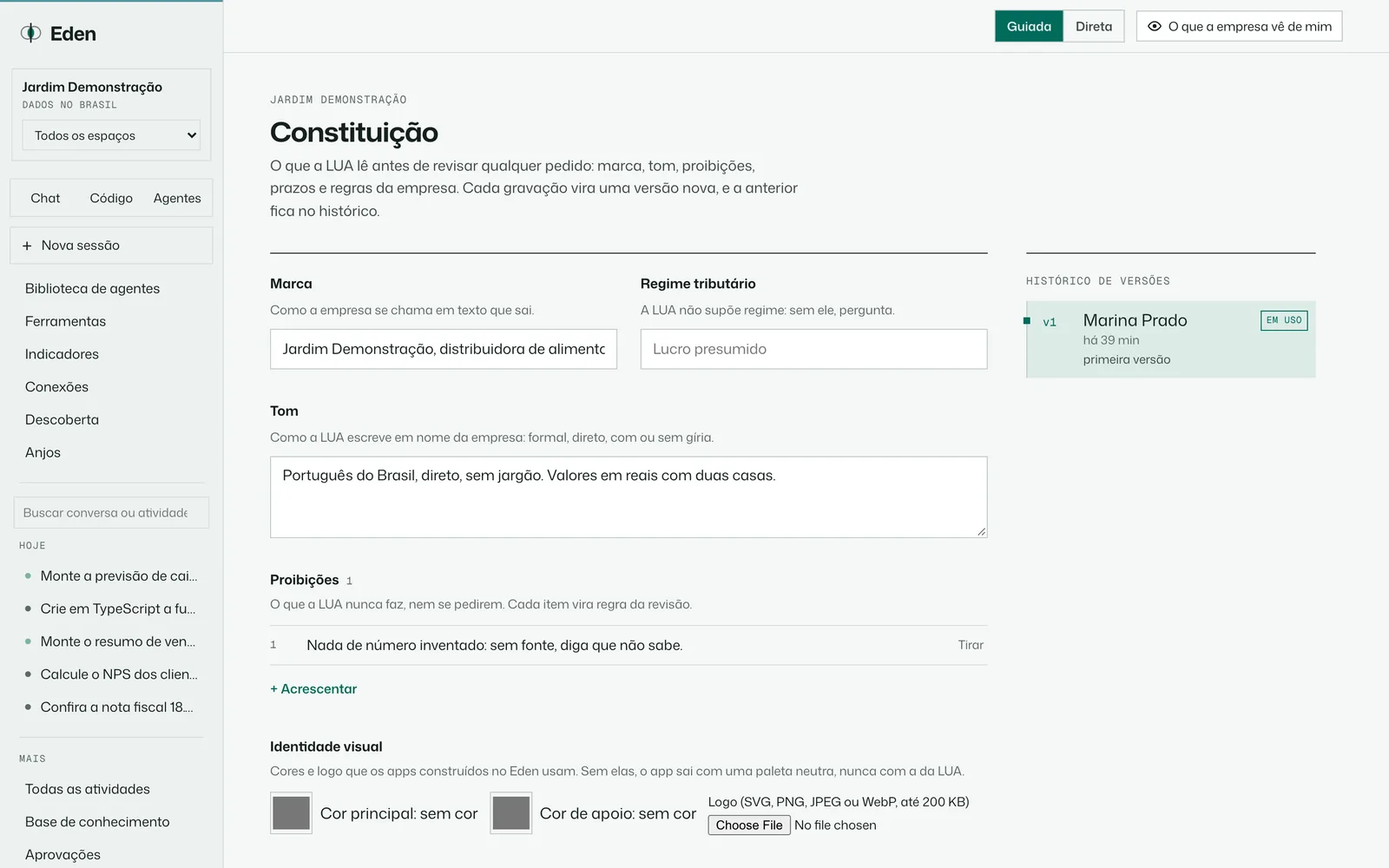
Task: Open Base de conhecimento
Action: point(97,822)
